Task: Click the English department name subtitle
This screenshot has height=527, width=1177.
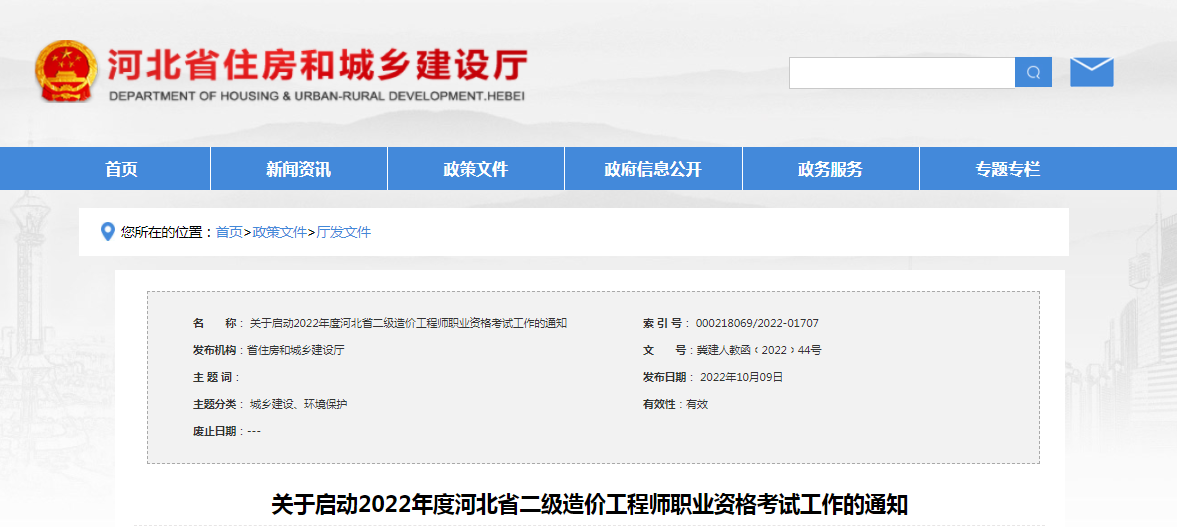Action: click(x=316, y=96)
